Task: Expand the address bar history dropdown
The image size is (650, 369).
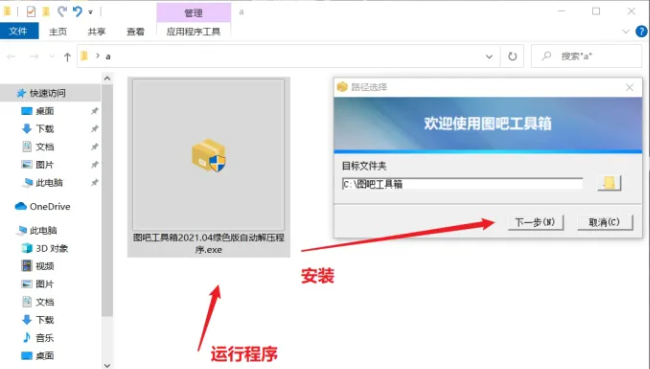Action: click(x=489, y=56)
